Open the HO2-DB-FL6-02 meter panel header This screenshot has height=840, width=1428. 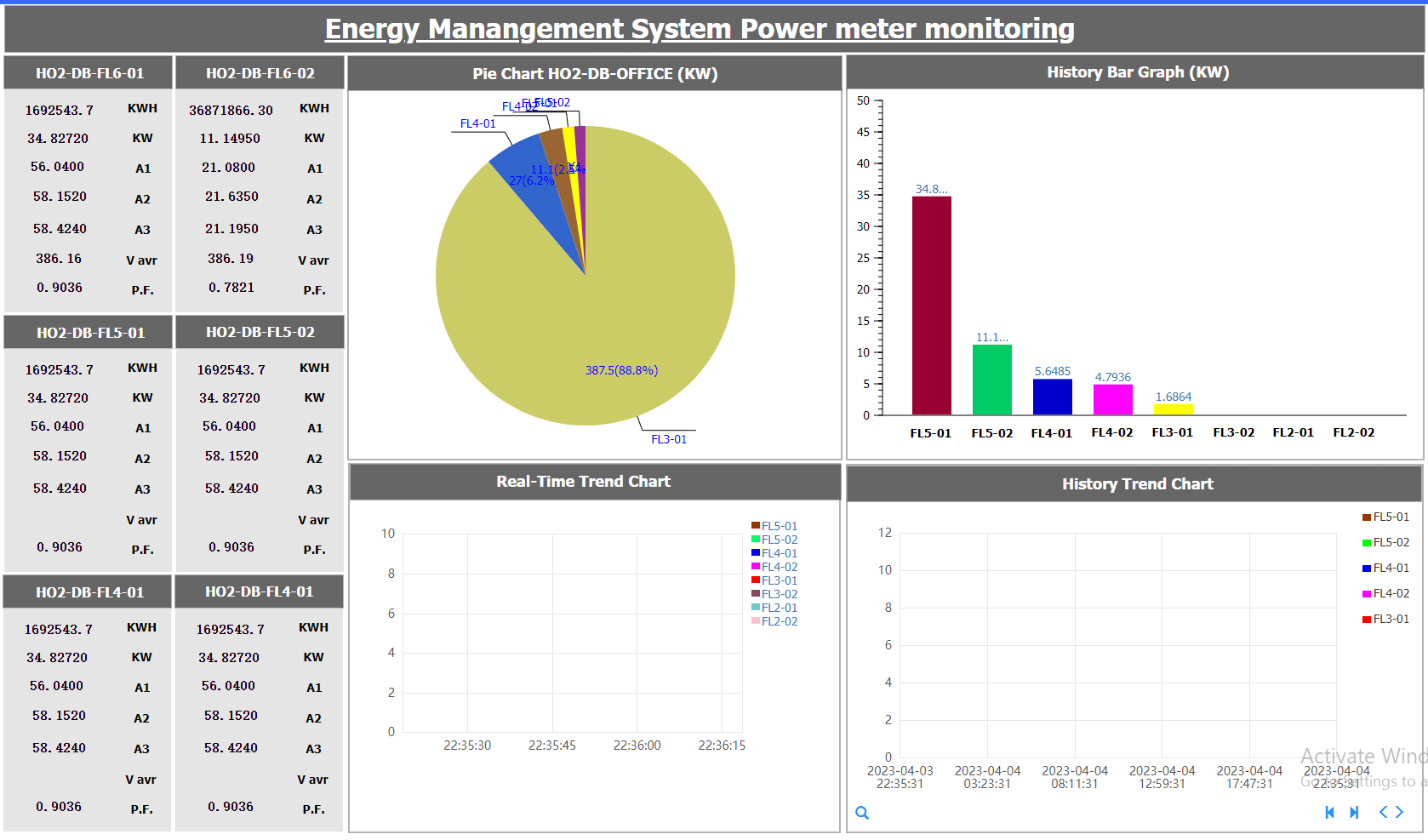(260, 73)
